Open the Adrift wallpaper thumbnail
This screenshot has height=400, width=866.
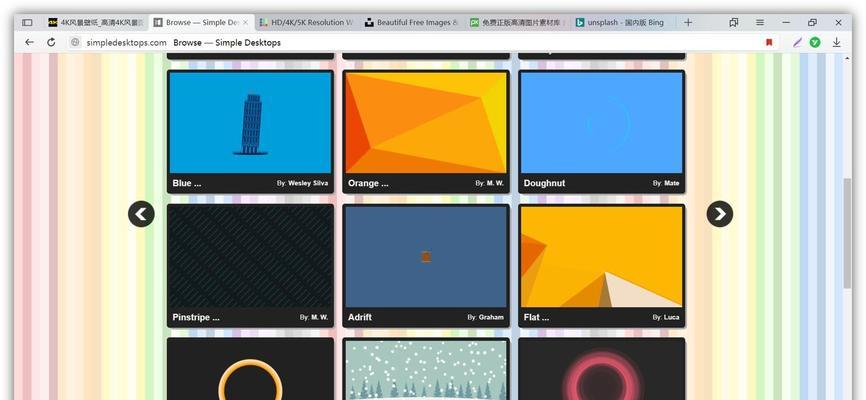click(426, 257)
